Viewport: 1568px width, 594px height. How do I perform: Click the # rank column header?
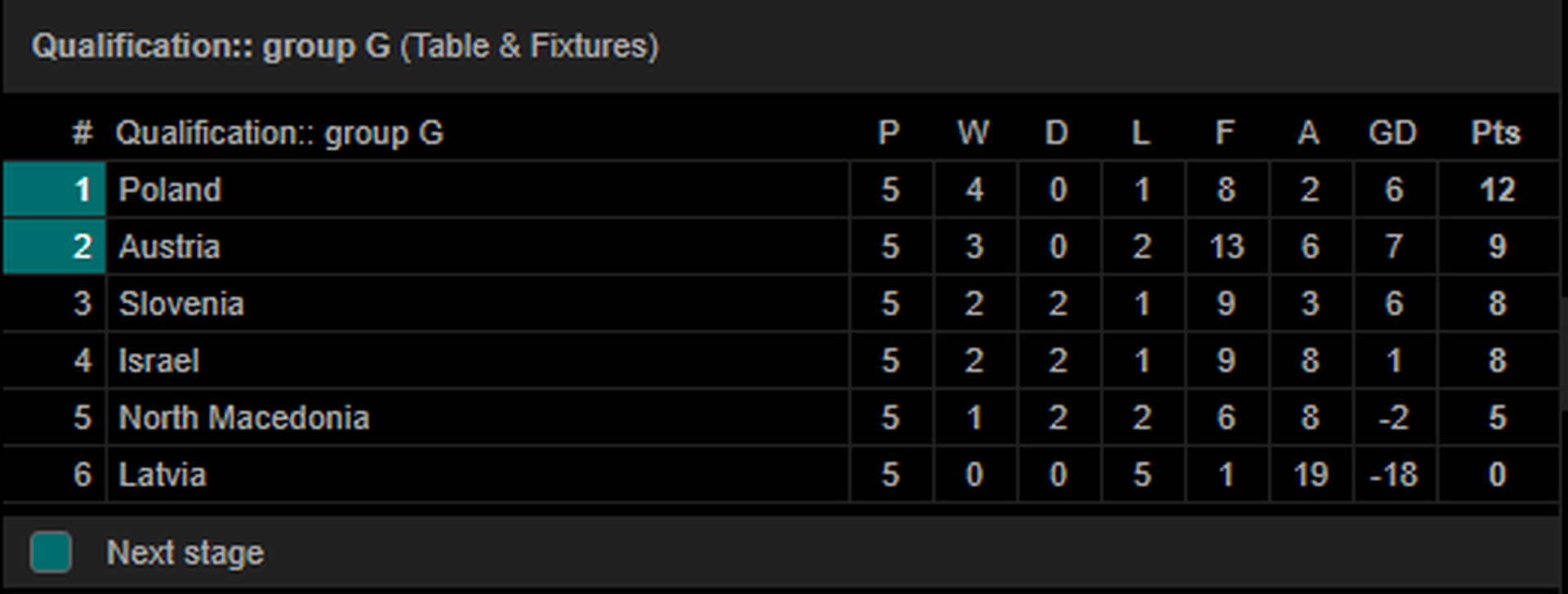pos(82,132)
